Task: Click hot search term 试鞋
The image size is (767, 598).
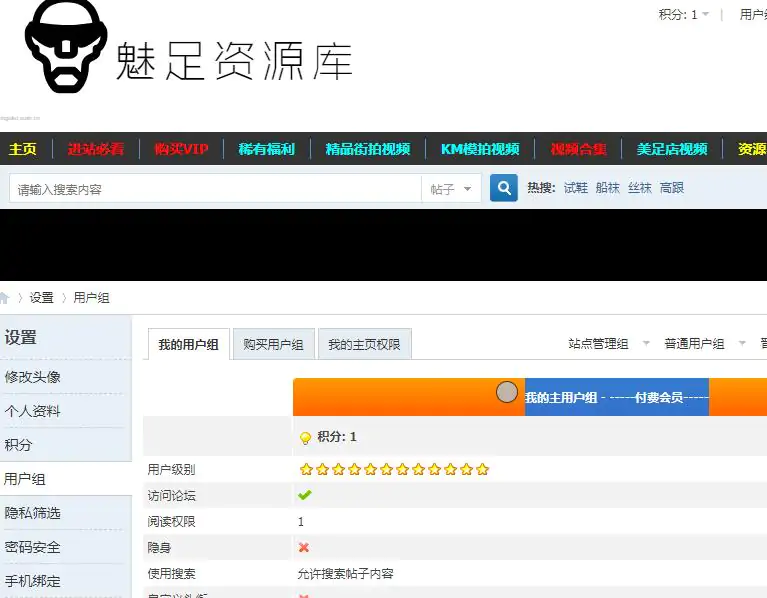Action: [x=576, y=188]
